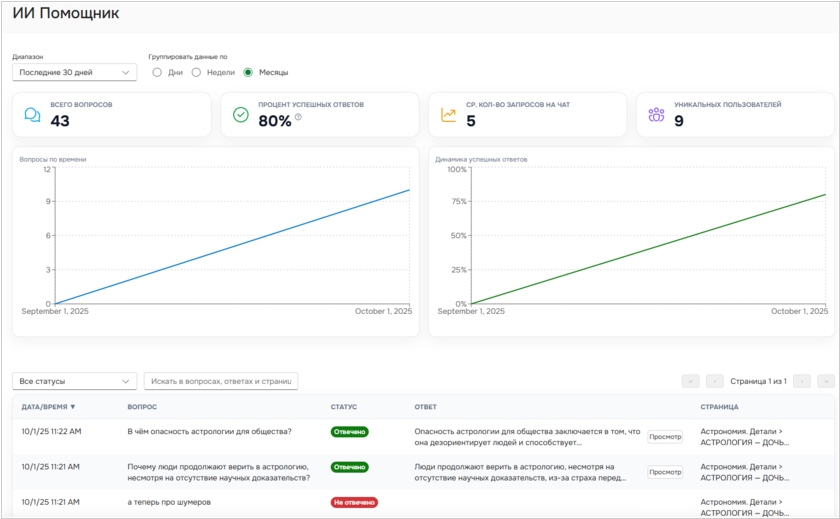Click the Статус column header
This screenshot has width=840, height=519.
(344, 407)
